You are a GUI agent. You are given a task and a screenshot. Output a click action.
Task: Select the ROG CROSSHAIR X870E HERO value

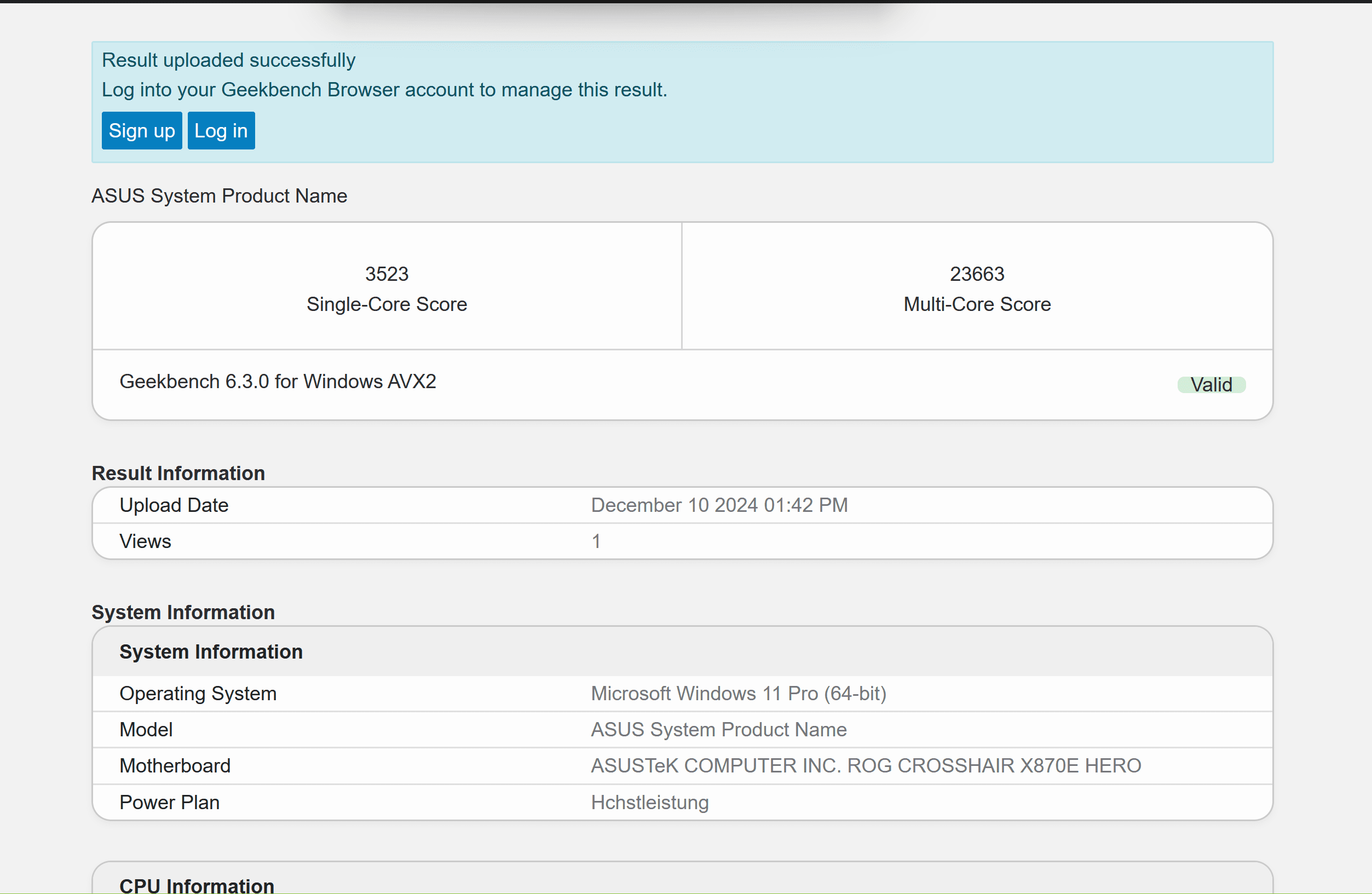pos(866,766)
